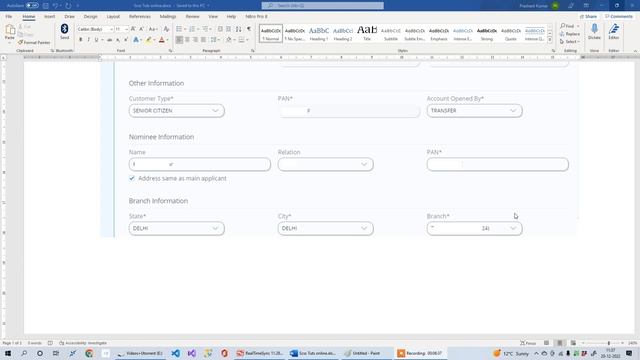Open Google Chrome from taskbar
This screenshot has width=640, height=360.
(x=89, y=353)
